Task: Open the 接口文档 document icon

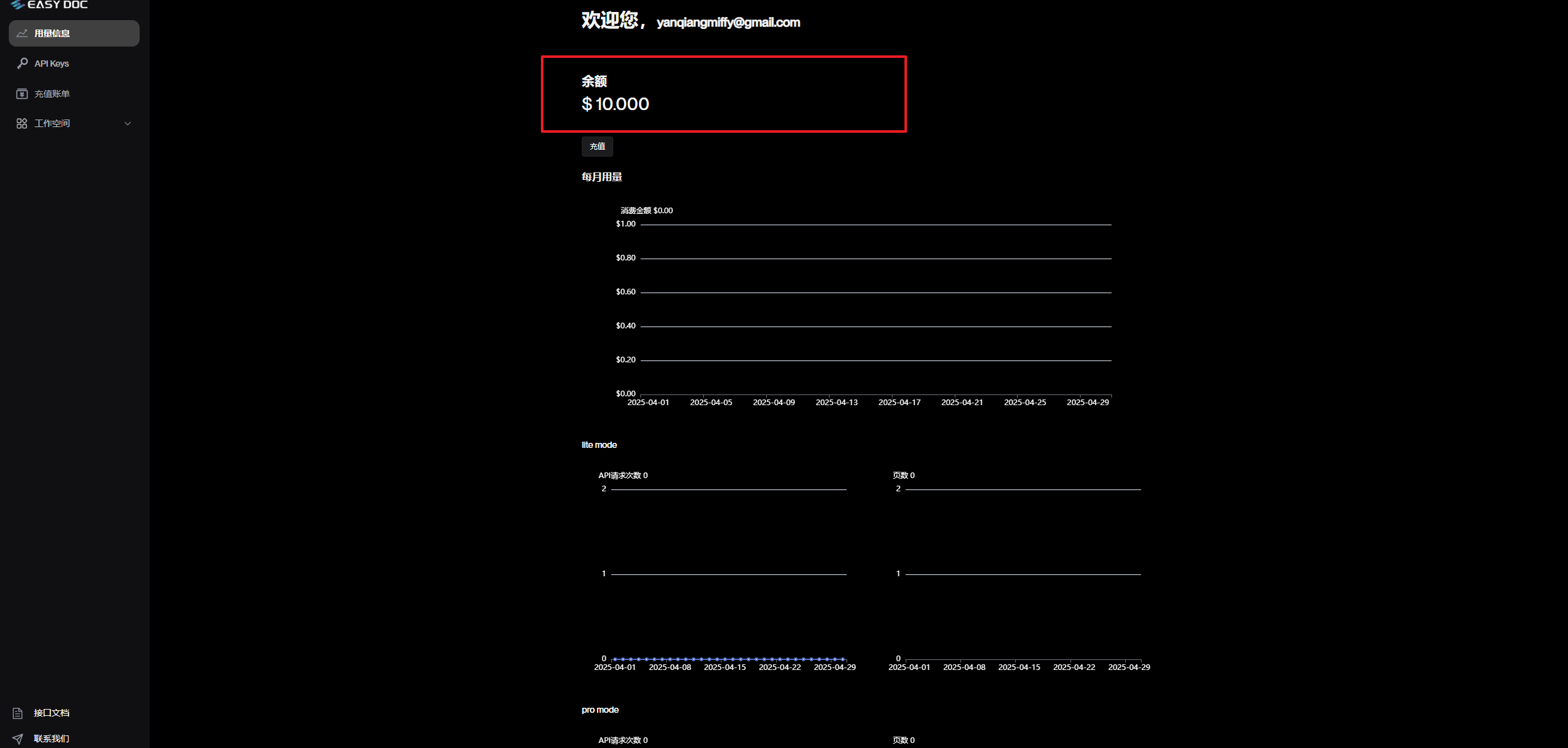Action: click(x=19, y=713)
